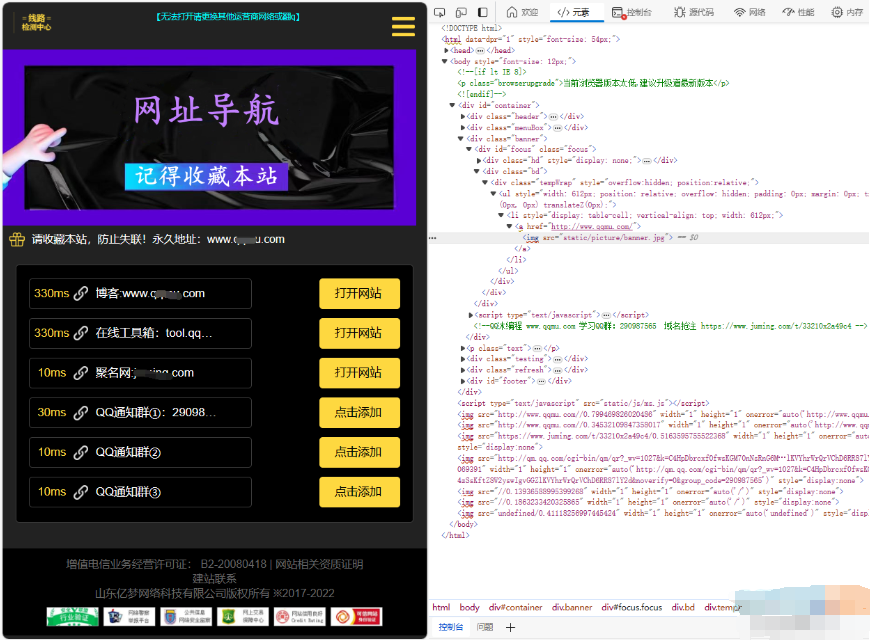Select div.bd in breadcrumb bar
The height and width of the screenshot is (640, 872).
coord(683,608)
